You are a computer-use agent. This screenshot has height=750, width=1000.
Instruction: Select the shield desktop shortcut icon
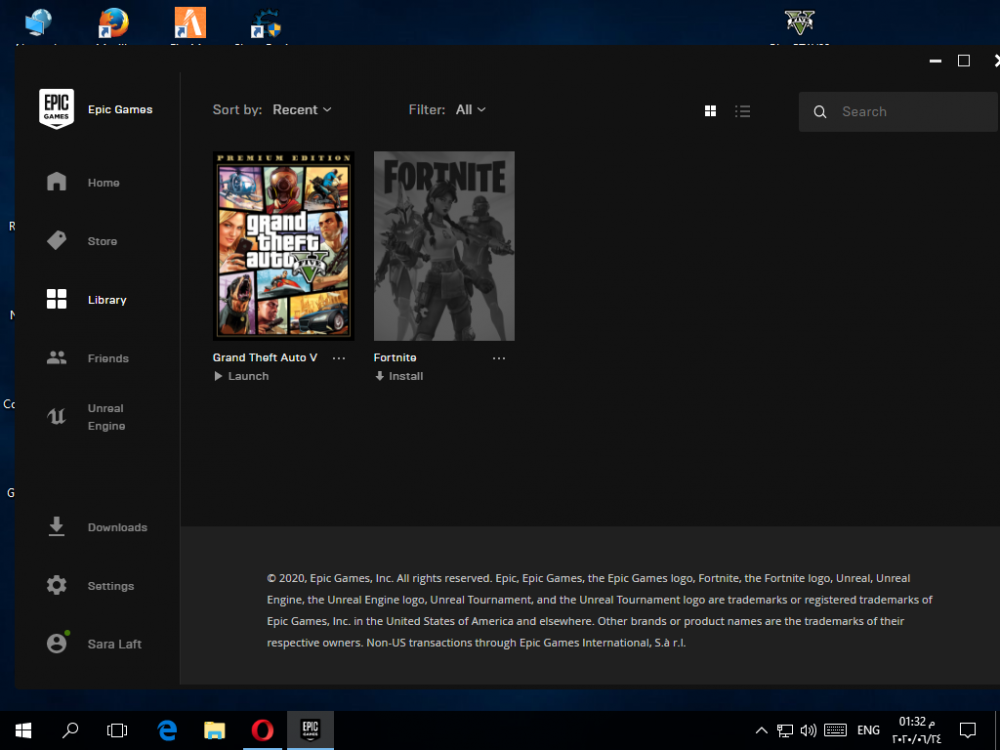click(x=266, y=24)
